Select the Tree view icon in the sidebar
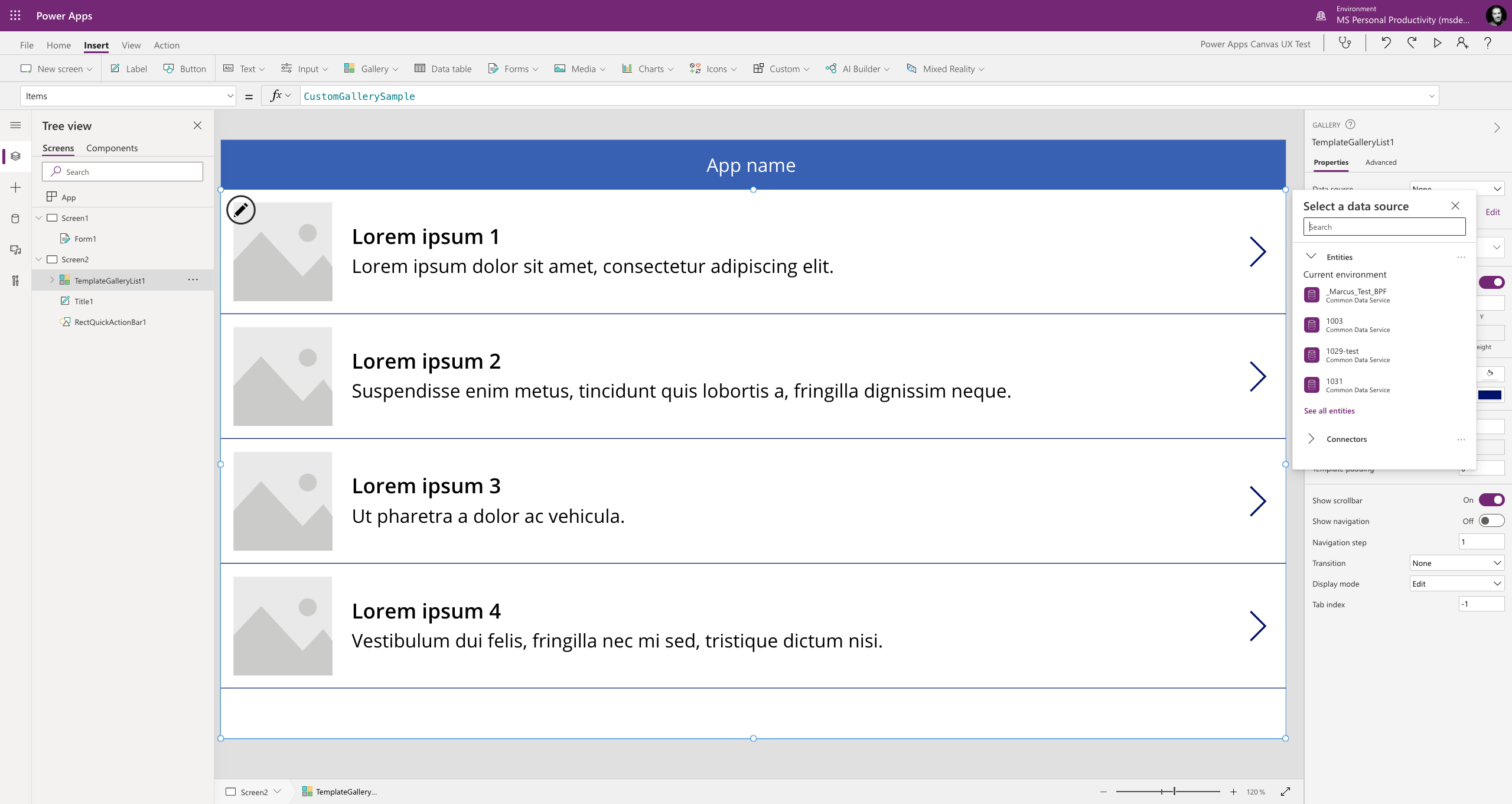The height and width of the screenshot is (804, 1512). tap(15, 156)
